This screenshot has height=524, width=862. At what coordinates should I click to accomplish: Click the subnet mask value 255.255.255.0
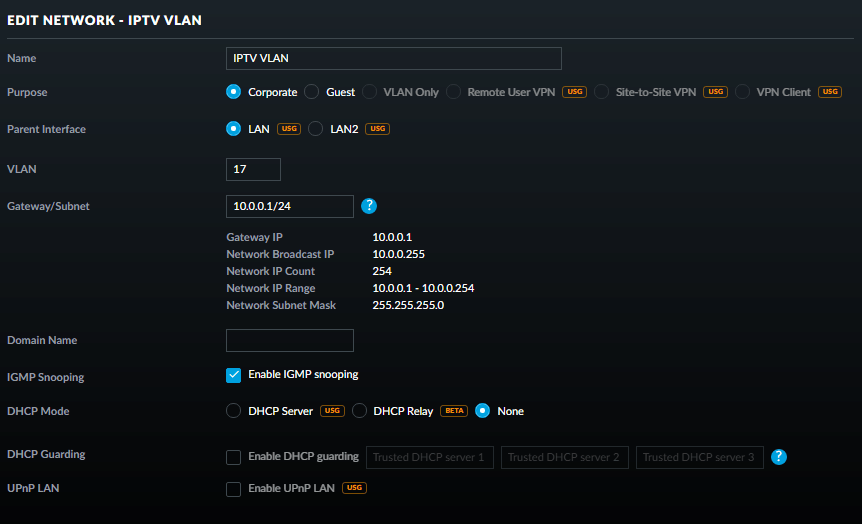pos(408,305)
